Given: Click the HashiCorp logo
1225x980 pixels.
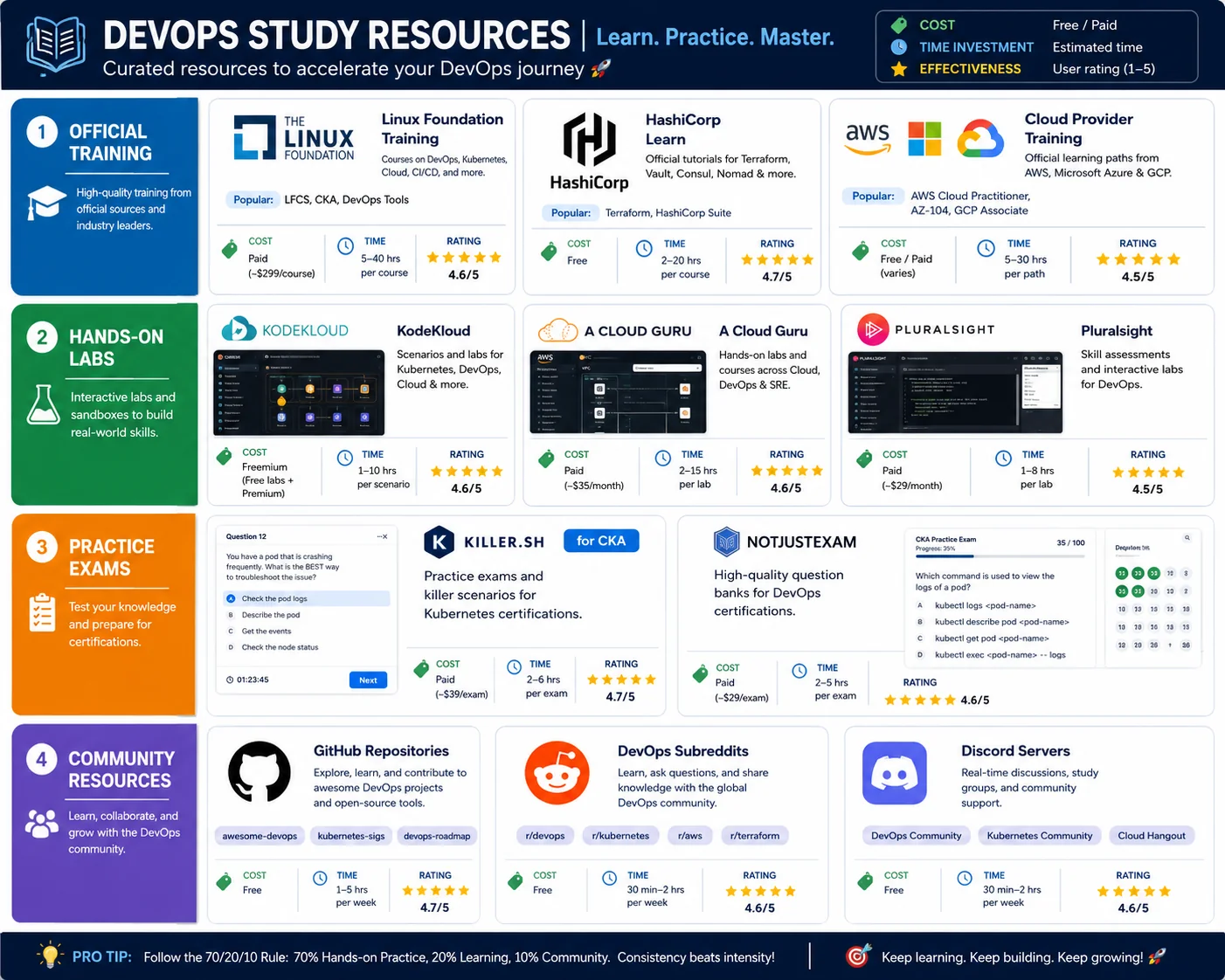Looking at the screenshot, I should tap(589, 152).
